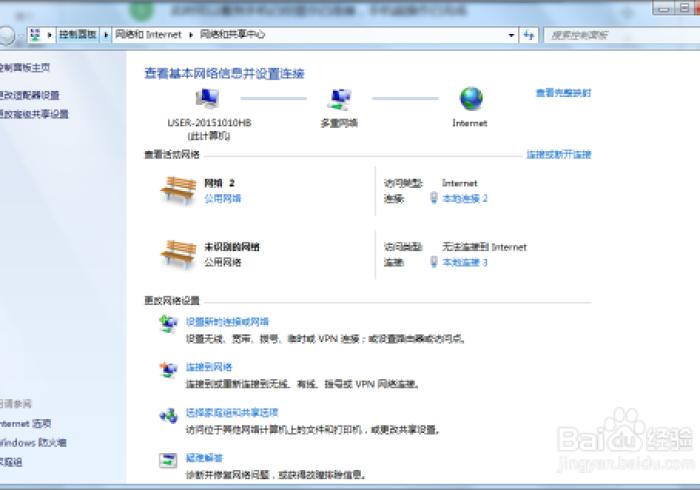Viewport: 700px width, 490px height.
Task: Click the 搜索控制面板 search field
Action: click(x=621, y=35)
